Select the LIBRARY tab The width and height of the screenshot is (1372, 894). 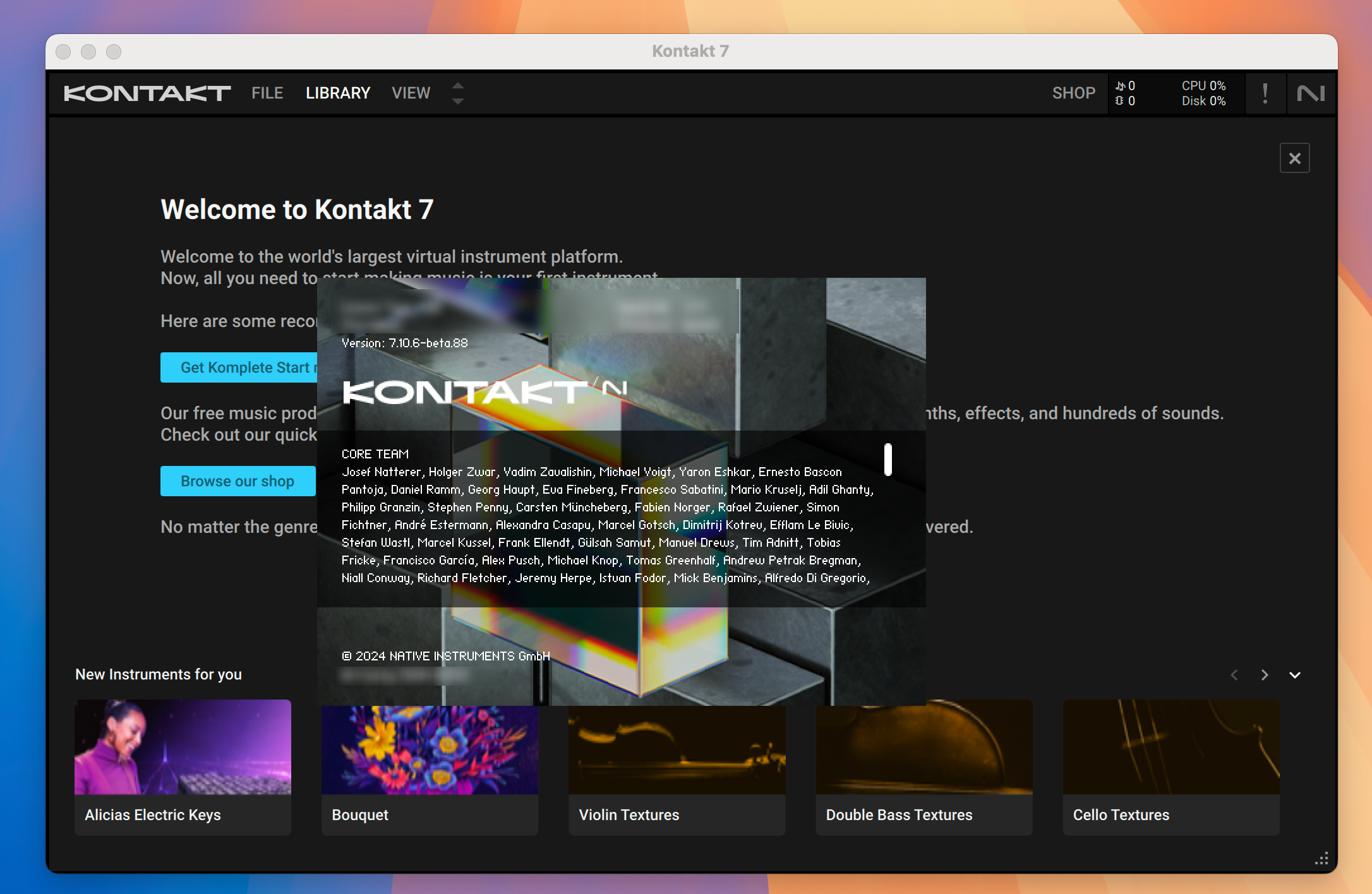point(337,92)
